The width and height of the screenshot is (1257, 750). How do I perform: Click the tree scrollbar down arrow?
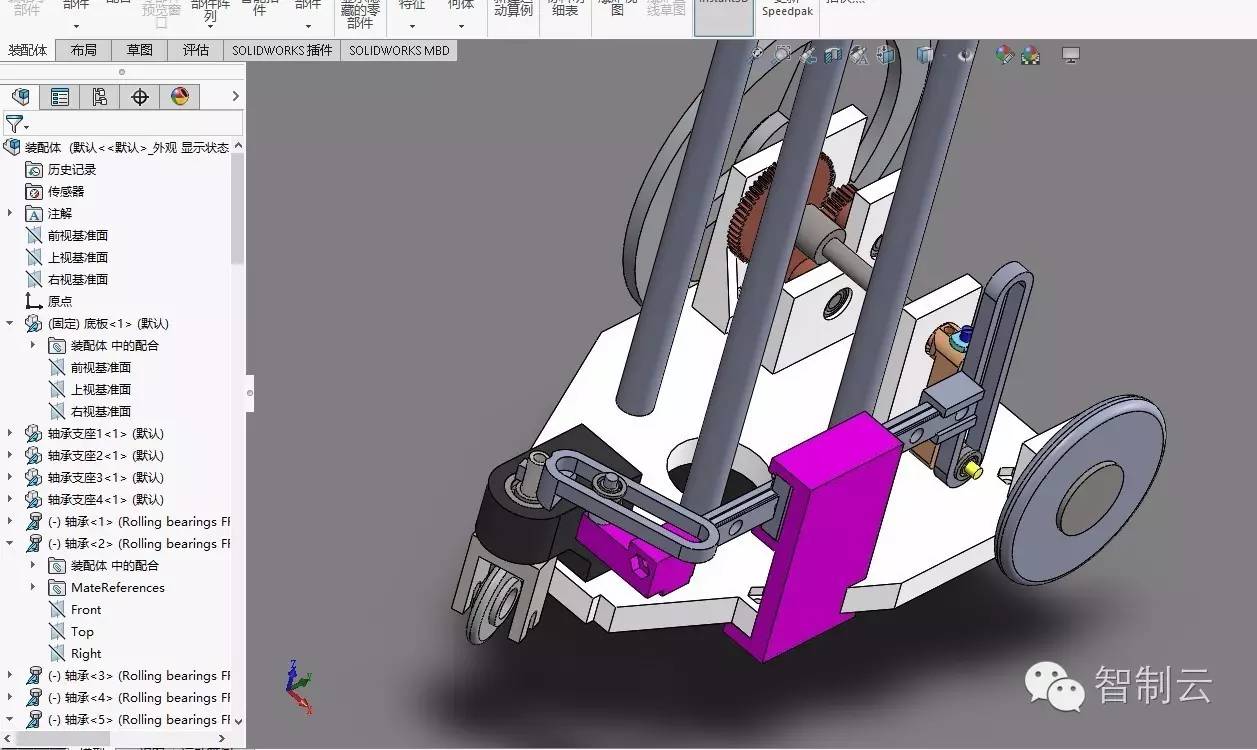click(237, 720)
